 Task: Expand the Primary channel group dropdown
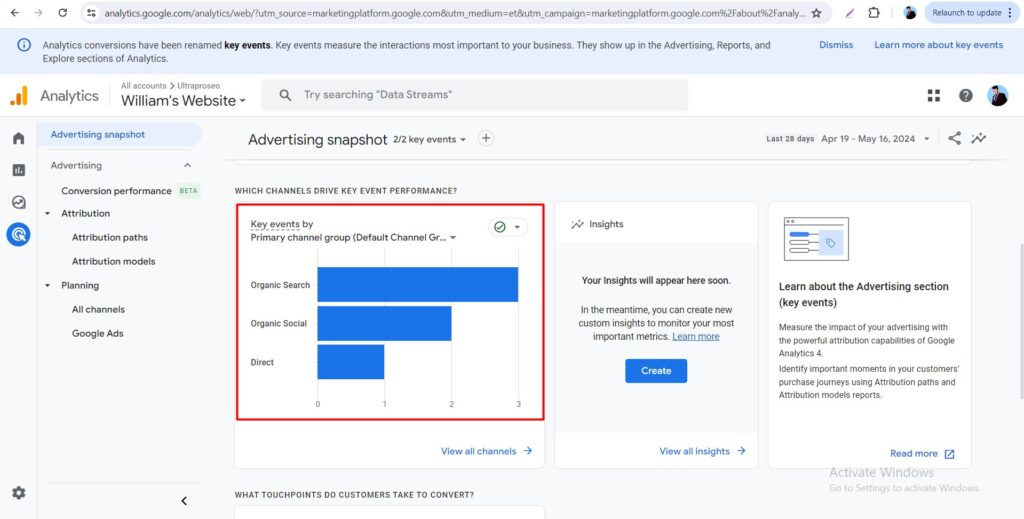click(x=353, y=238)
